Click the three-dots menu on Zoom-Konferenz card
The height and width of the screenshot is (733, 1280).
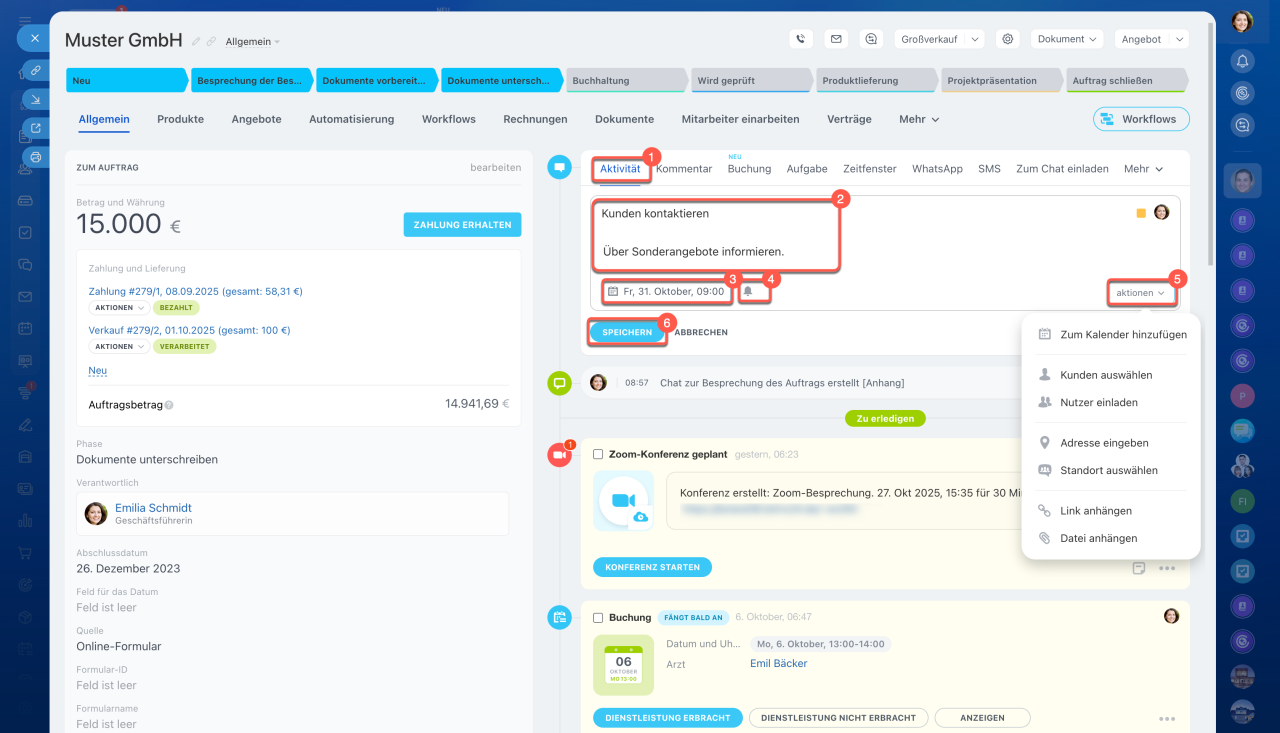[1166, 568]
